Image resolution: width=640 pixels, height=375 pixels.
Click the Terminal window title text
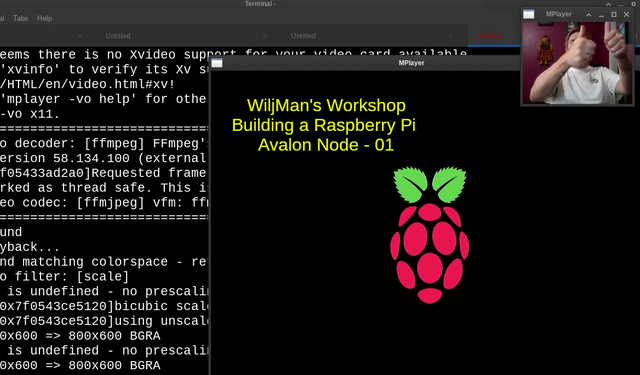click(x=260, y=4)
